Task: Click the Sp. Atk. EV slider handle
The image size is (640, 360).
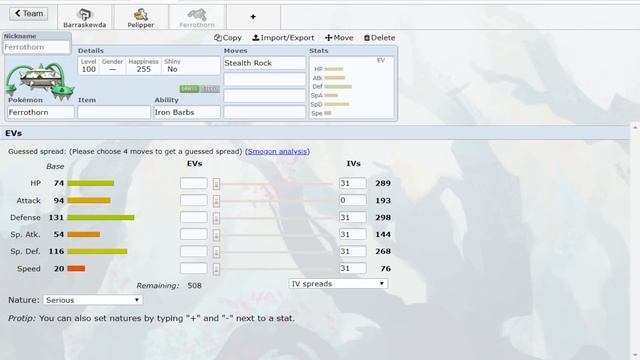Action: click(216, 235)
